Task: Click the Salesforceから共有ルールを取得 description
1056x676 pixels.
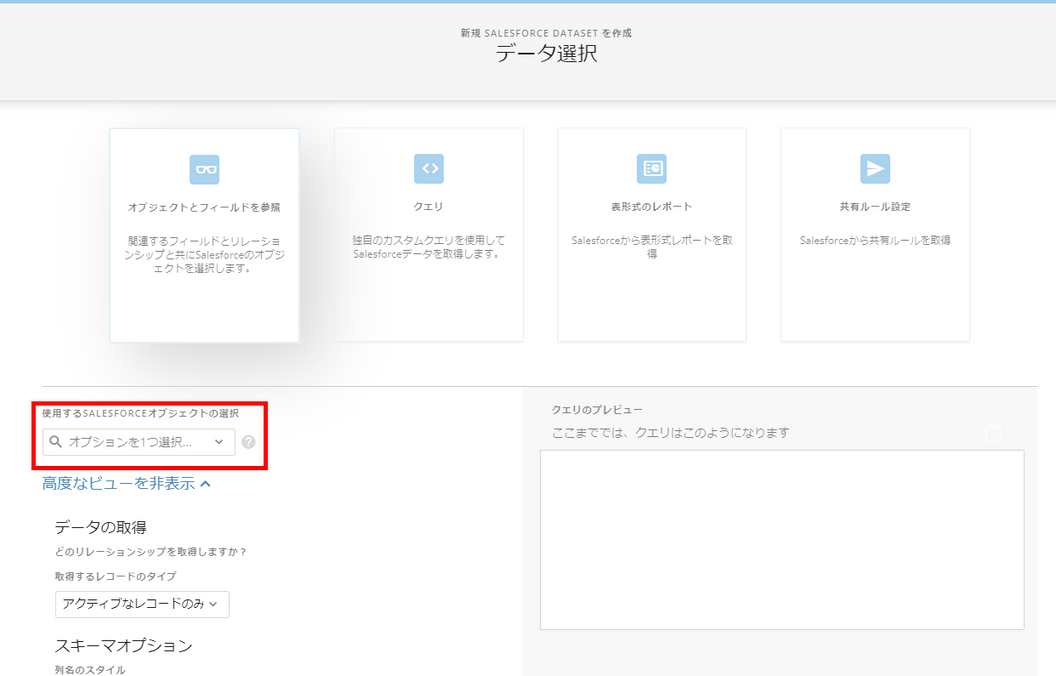Action: coord(875,240)
